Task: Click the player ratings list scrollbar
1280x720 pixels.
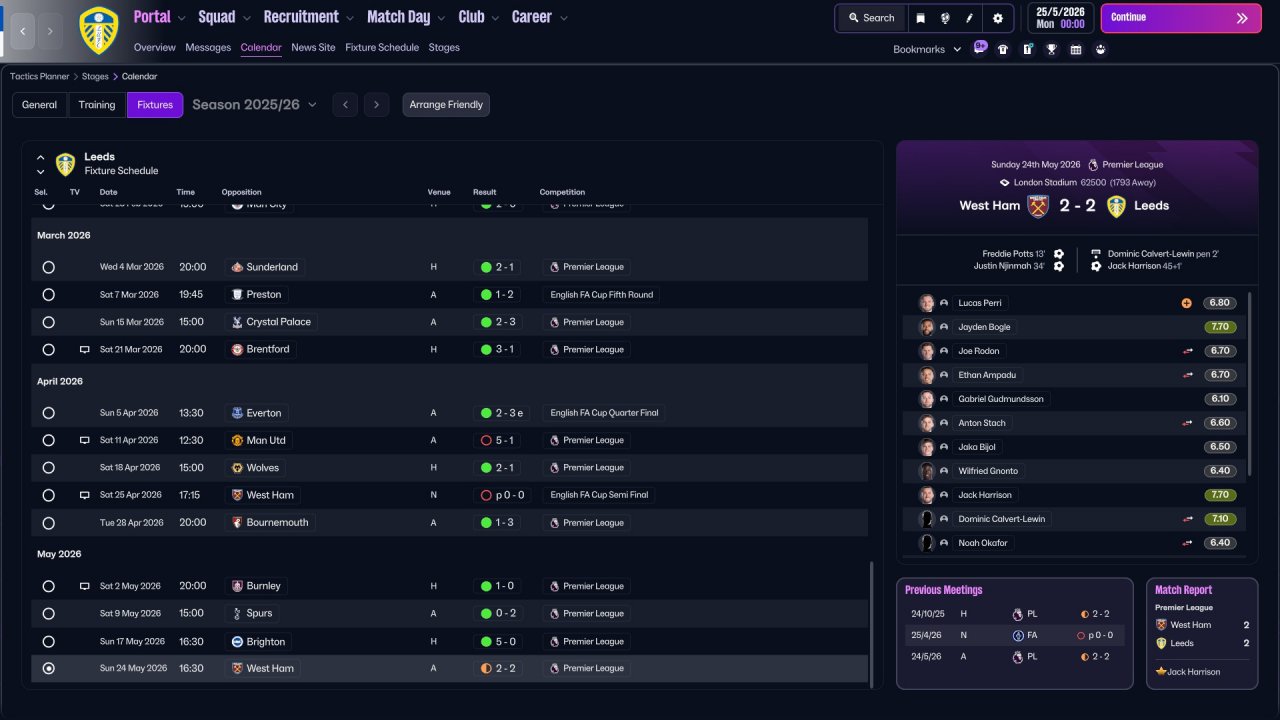Action: click(1250, 384)
